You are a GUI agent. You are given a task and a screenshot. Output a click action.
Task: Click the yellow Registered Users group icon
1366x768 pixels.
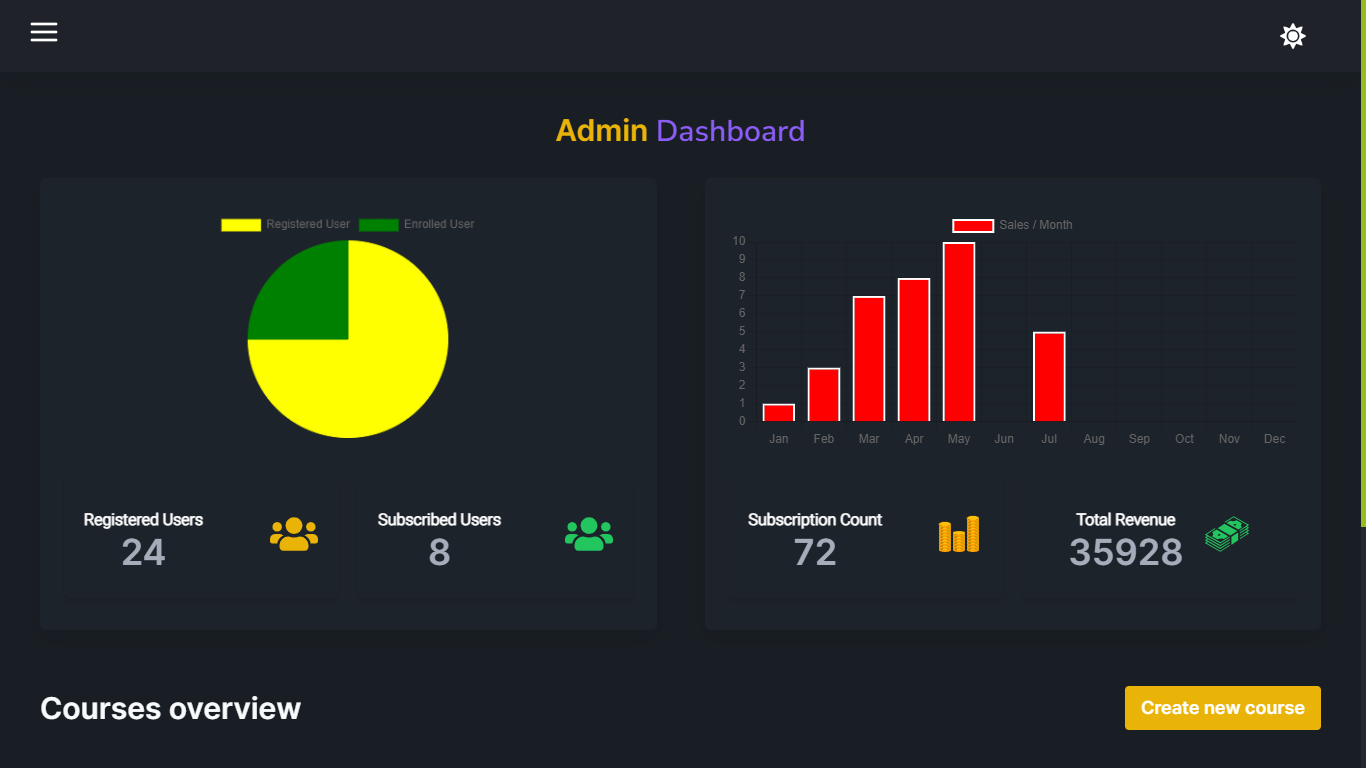293,535
